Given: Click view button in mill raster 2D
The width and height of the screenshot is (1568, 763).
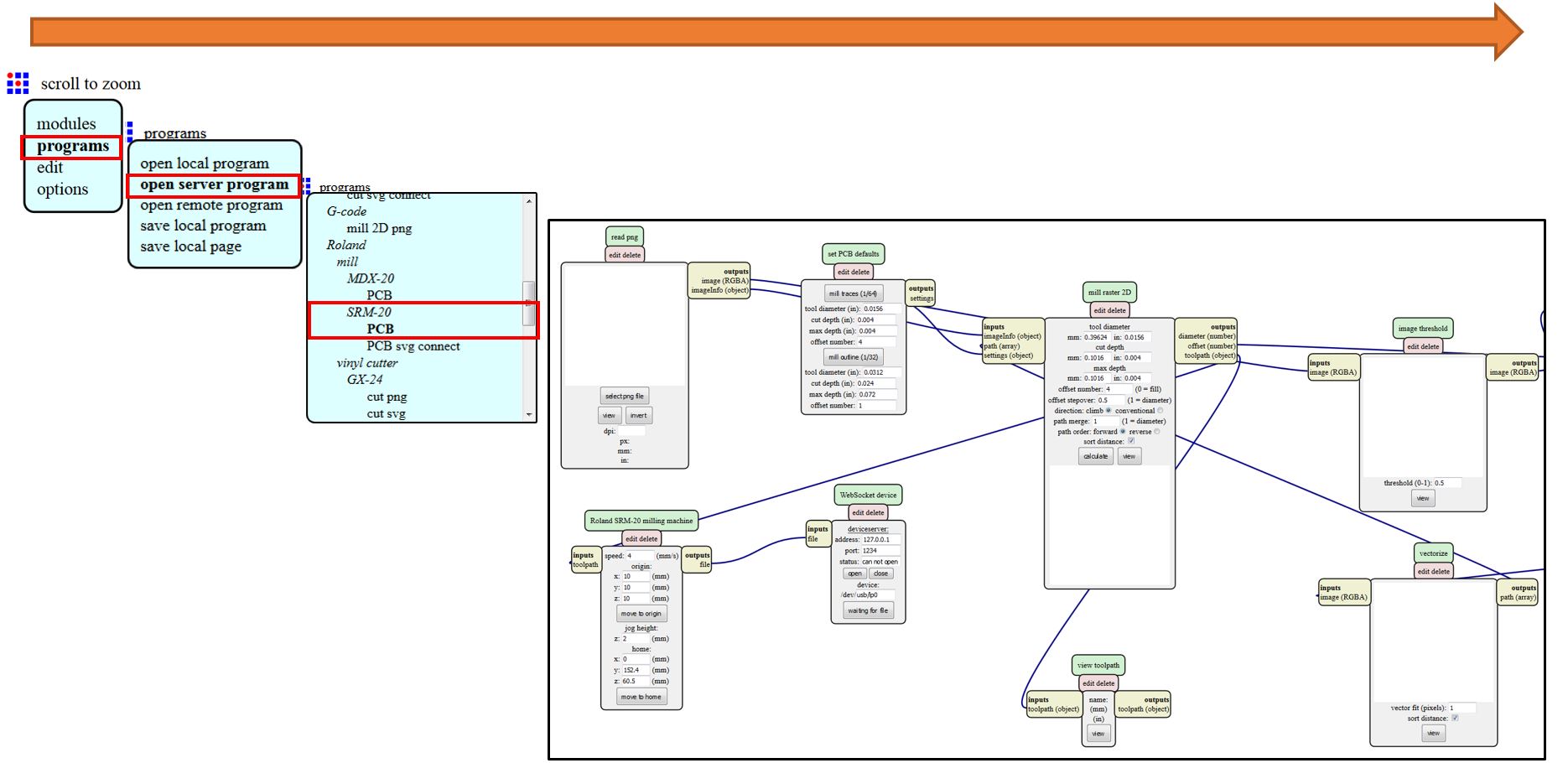Looking at the screenshot, I should pos(1129,456).
